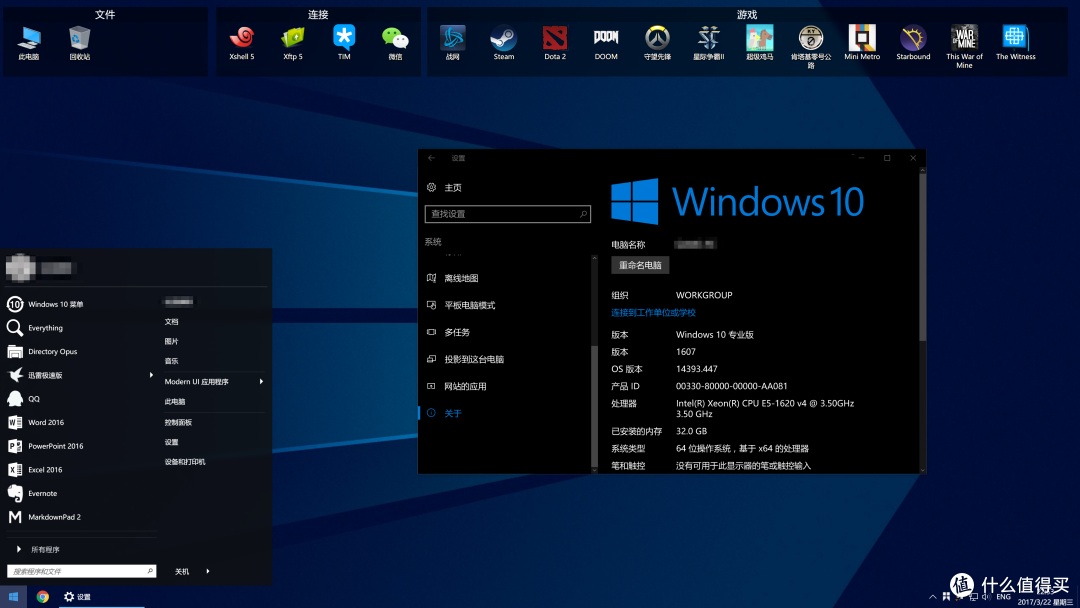Open Chrome from the taskbar
Image resolution: width=1080 pixels, height=608 pixels.
pyautogui.click(x=43, y=597)
